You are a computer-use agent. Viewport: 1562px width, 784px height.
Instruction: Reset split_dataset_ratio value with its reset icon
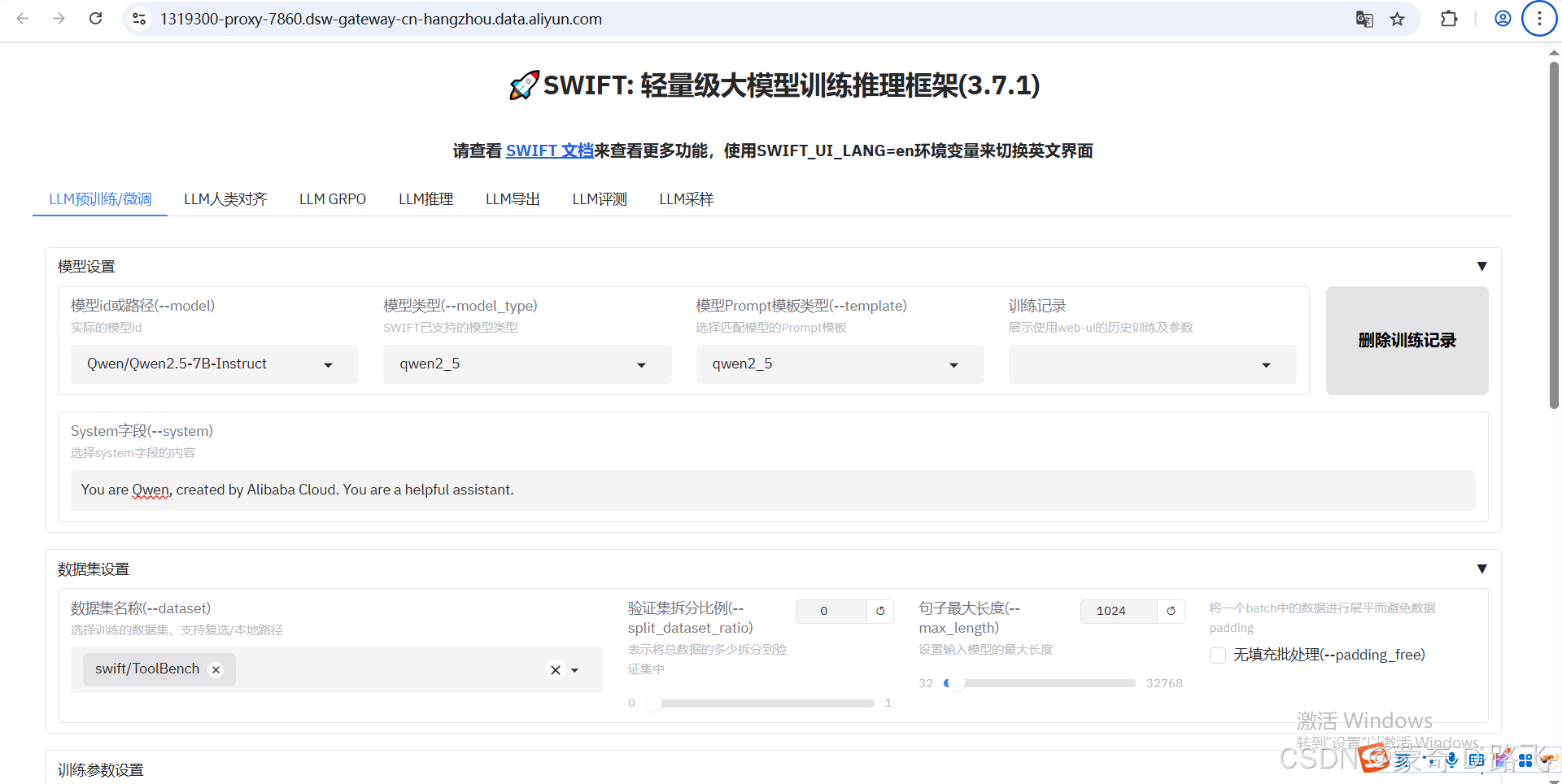880,611
